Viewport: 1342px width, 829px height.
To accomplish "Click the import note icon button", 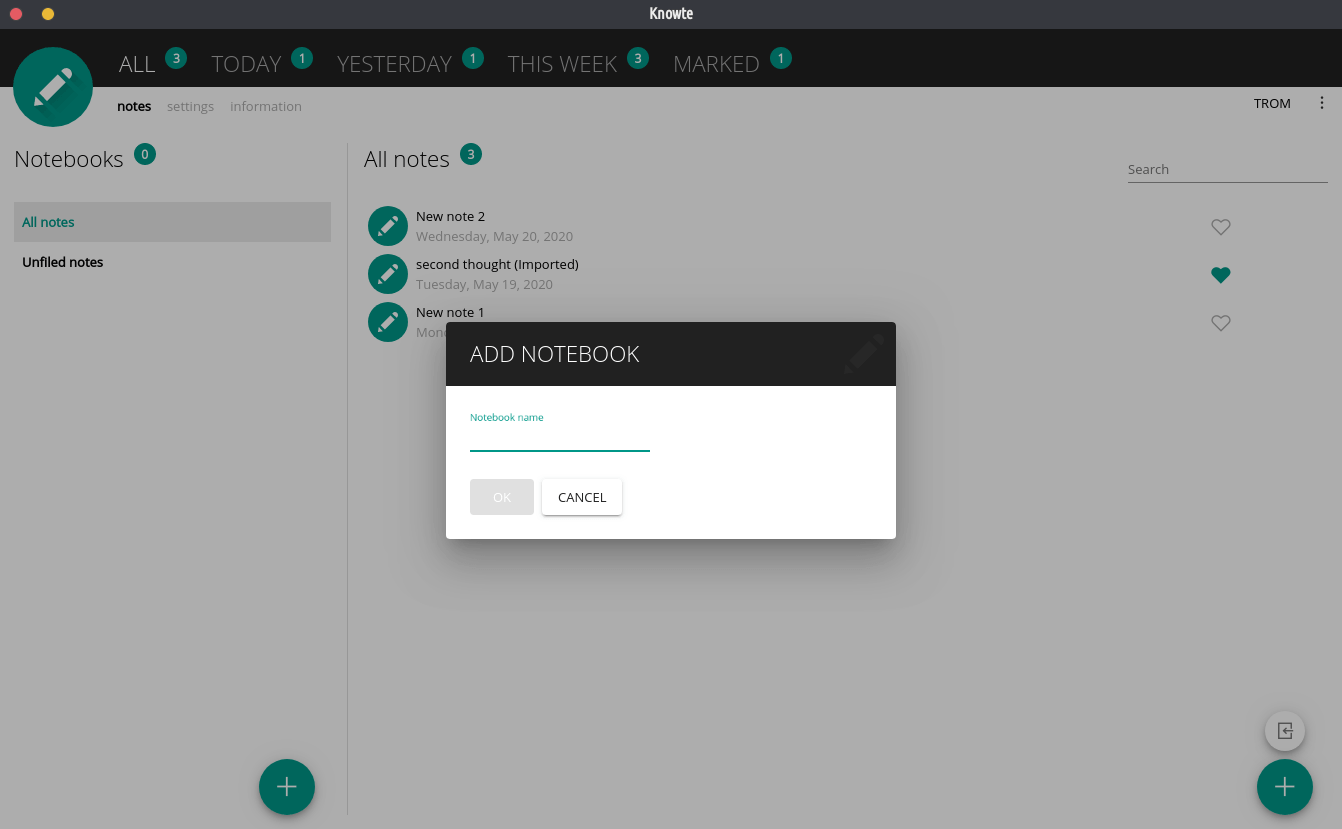I will tap(1284, 731).
